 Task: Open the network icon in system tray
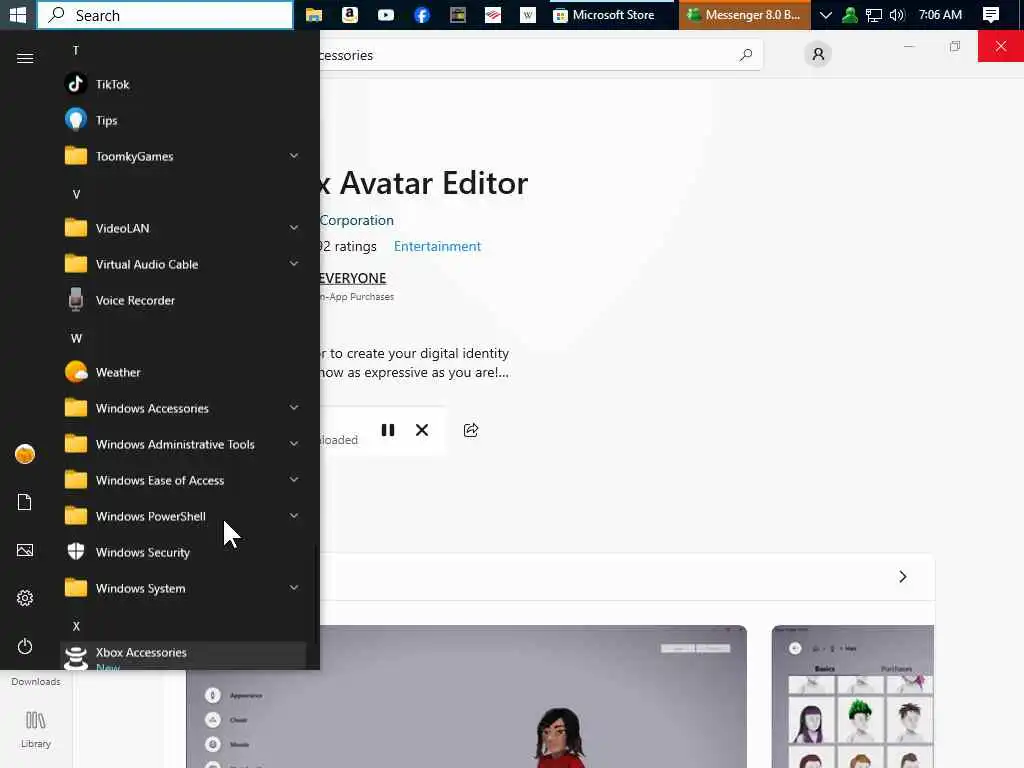[874, 14]
